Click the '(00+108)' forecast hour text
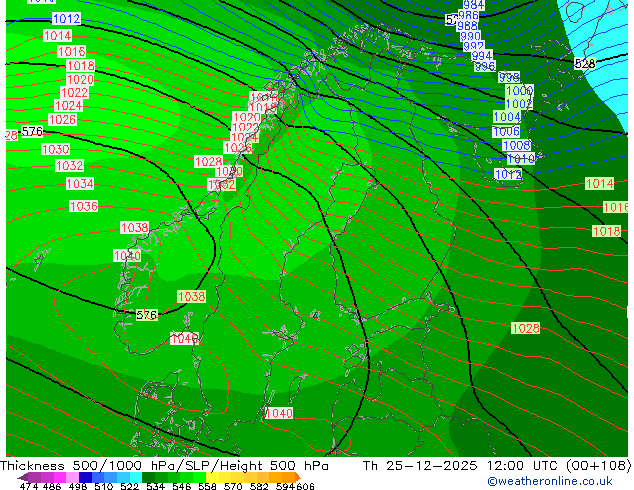The height and width of the screenshot is (490, 634). point(598,466)
